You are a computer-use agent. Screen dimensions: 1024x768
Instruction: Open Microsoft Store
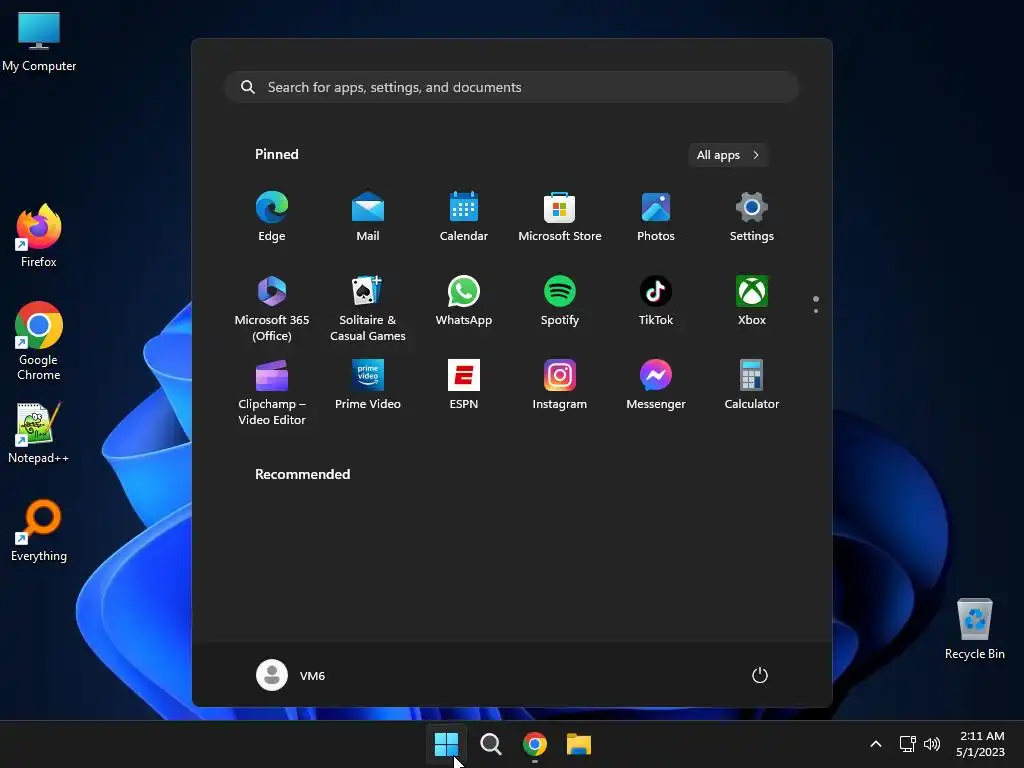(x=560, y=216)
